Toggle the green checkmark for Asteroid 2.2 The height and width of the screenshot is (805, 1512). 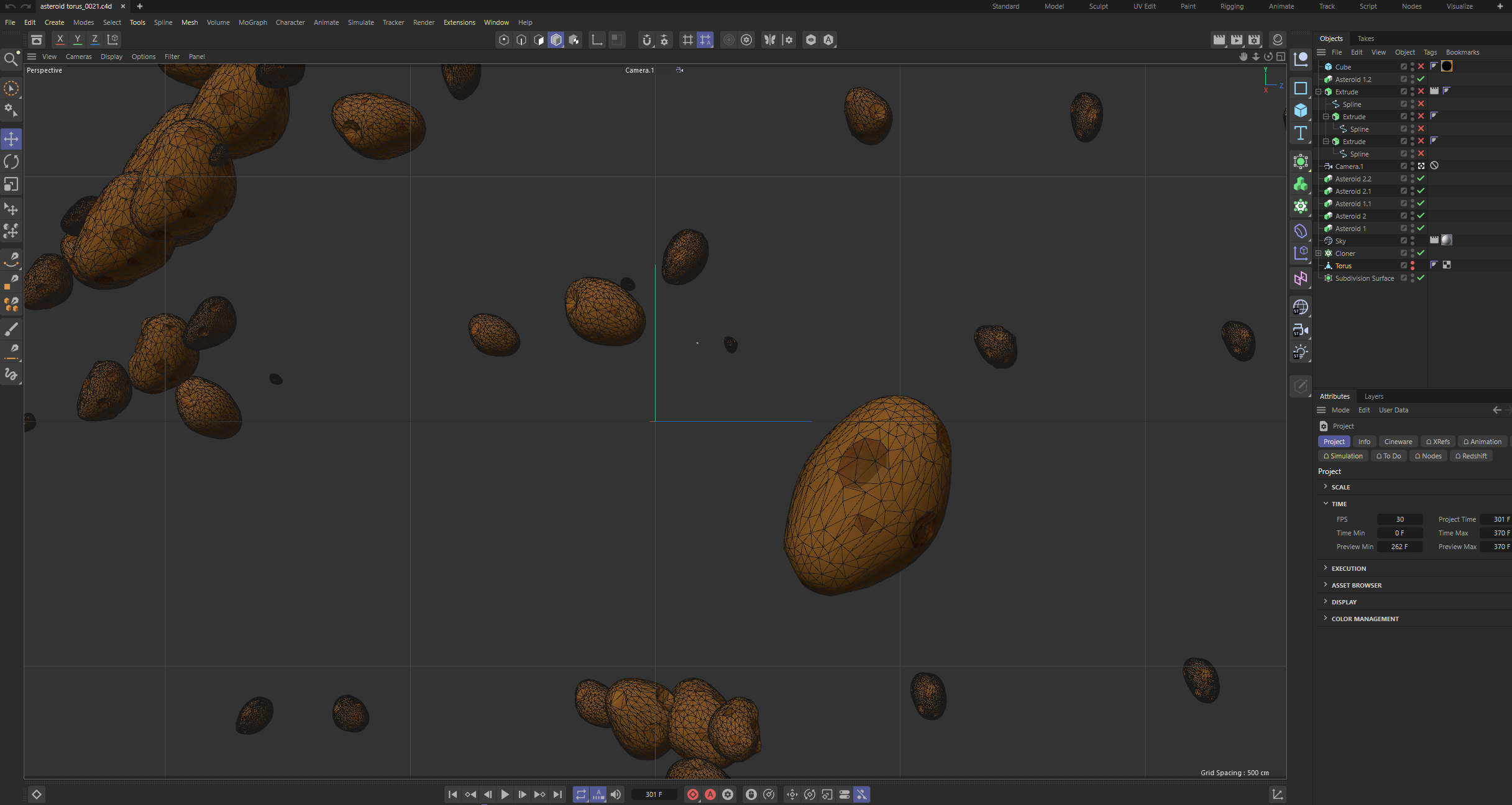coord(1421,179)
